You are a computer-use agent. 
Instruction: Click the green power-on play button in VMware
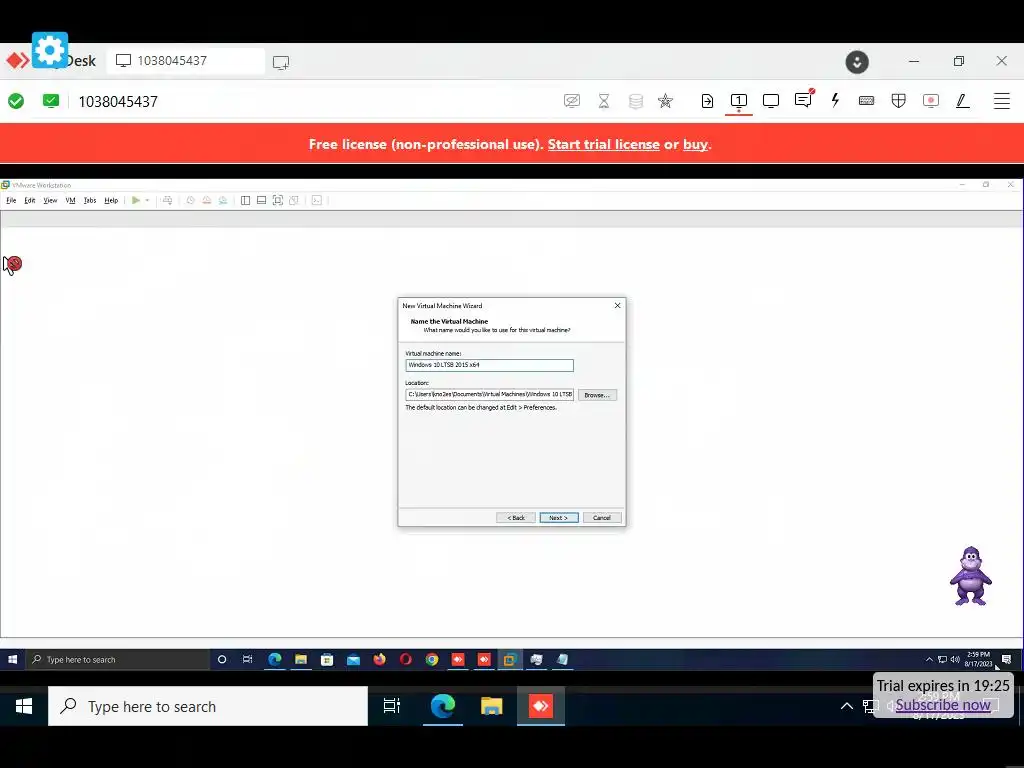pyautogui.click(x=136, y=200)
